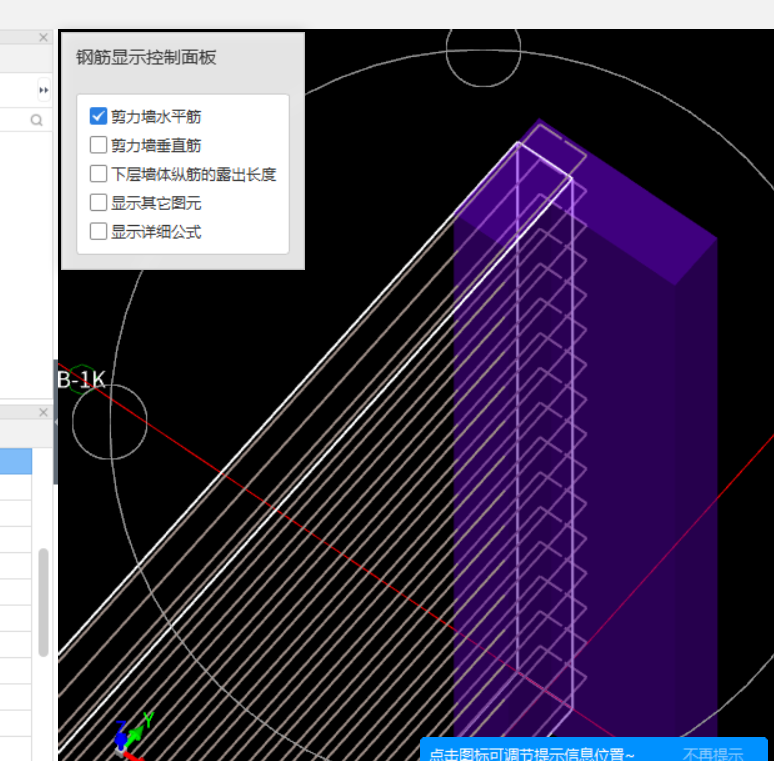Screen dimensions: 774x761
Task: Click the B-1K axis label
Action: point(81,380)
